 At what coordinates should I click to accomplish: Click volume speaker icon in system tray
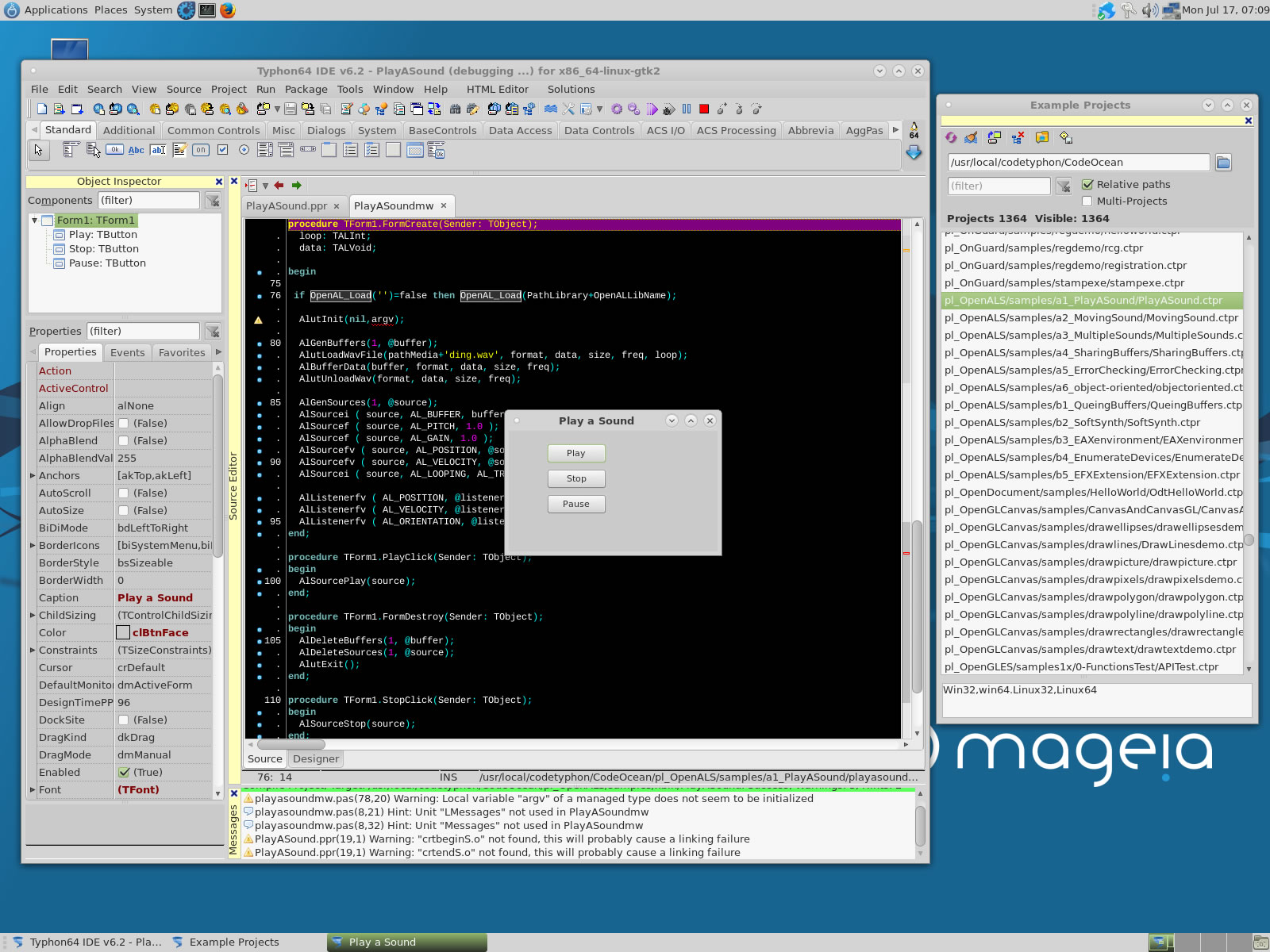click(x=1149, y=10)
